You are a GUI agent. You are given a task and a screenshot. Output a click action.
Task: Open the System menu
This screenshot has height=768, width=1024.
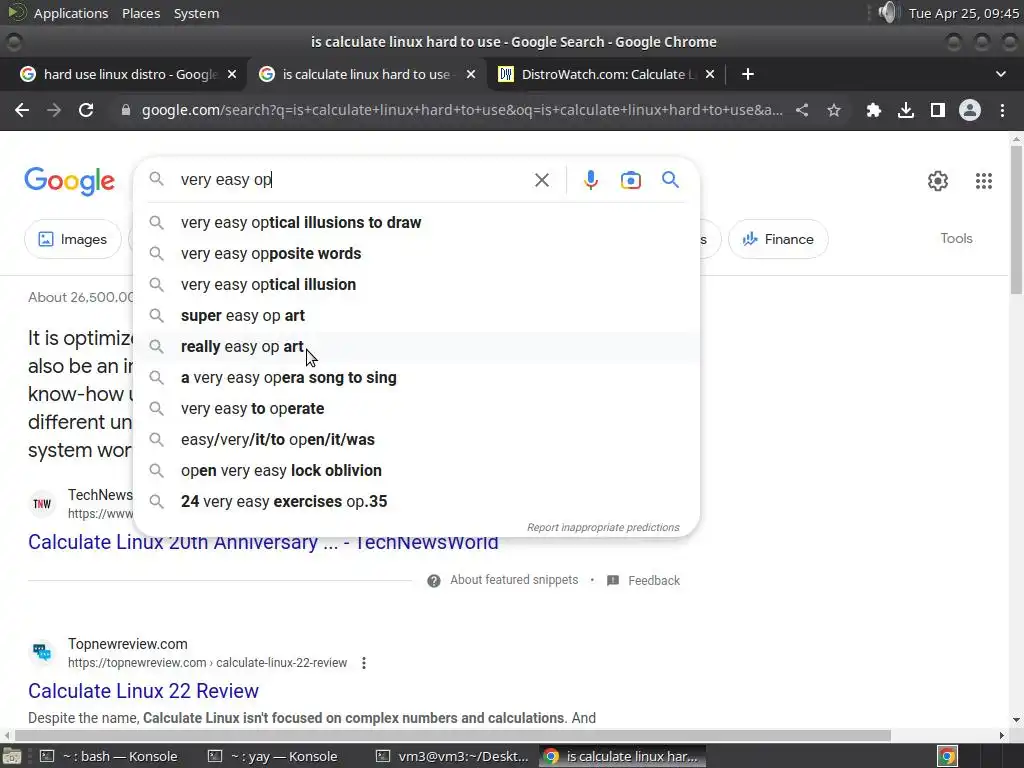click(196, 13)
